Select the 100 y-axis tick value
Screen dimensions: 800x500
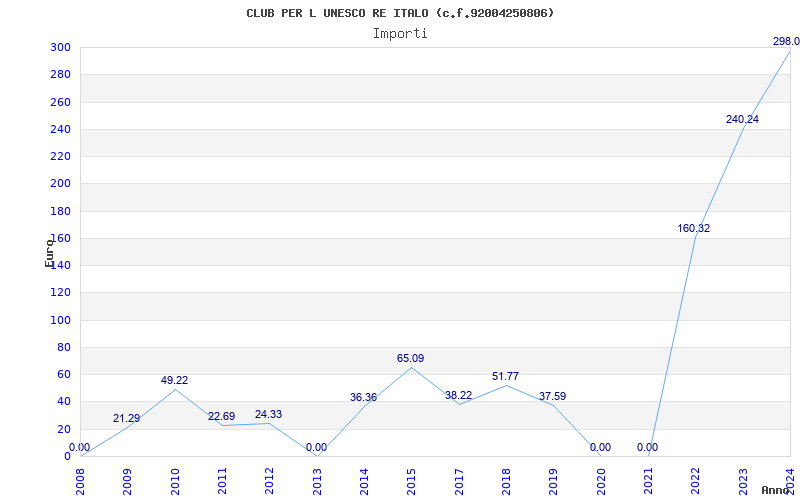59,320
